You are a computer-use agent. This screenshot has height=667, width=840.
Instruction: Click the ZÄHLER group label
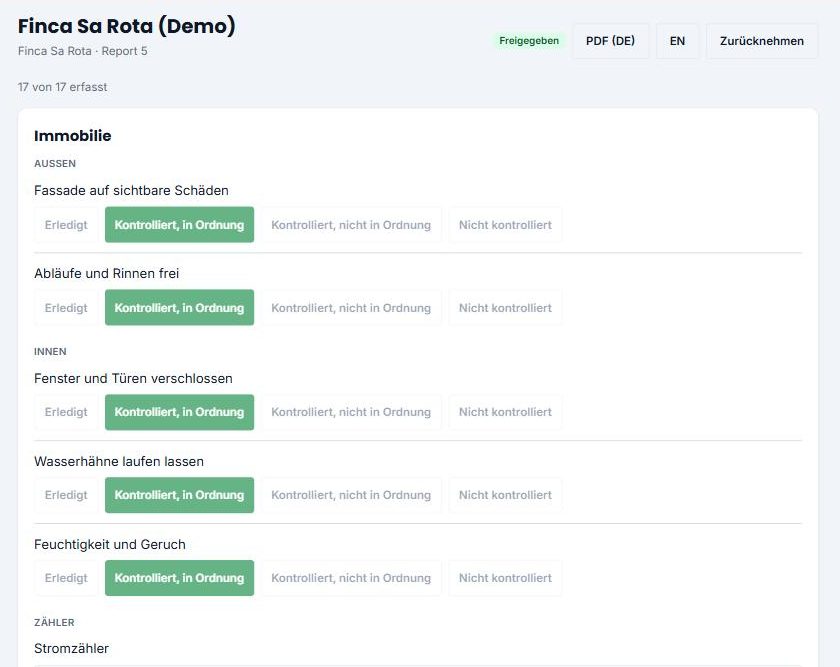(54, 623)
